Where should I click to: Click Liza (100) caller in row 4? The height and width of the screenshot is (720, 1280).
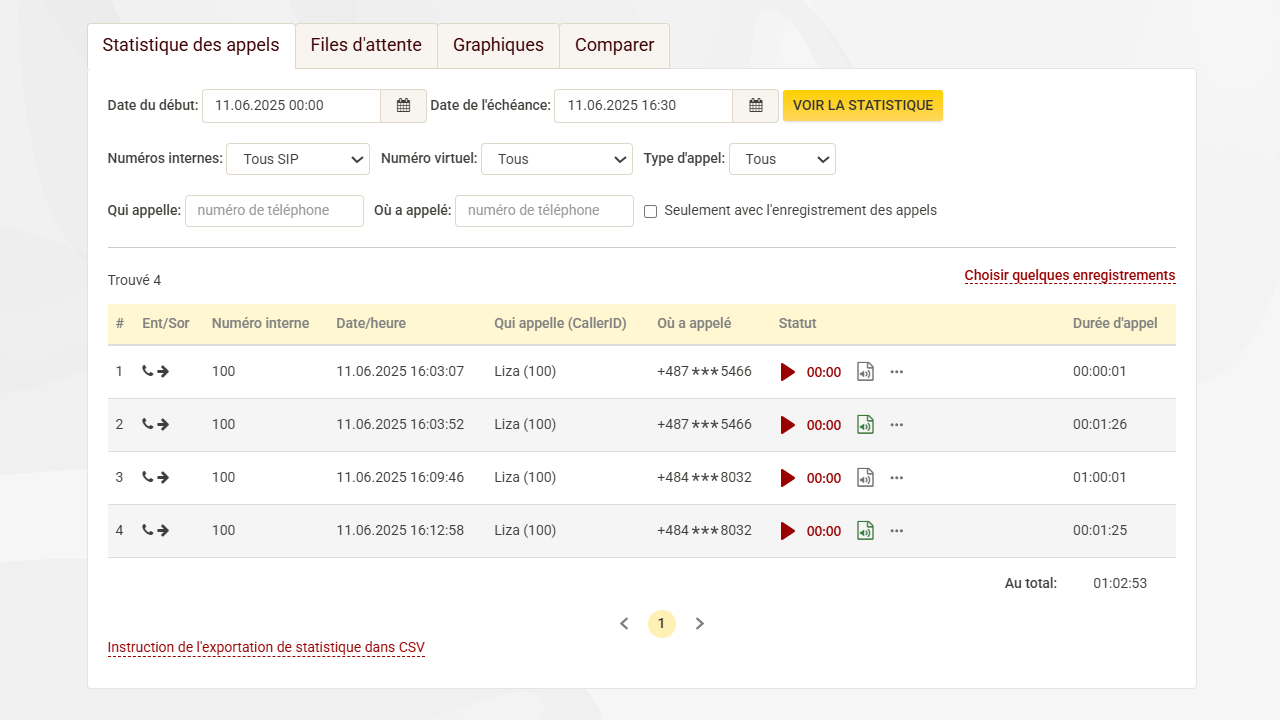pos(525,530)
